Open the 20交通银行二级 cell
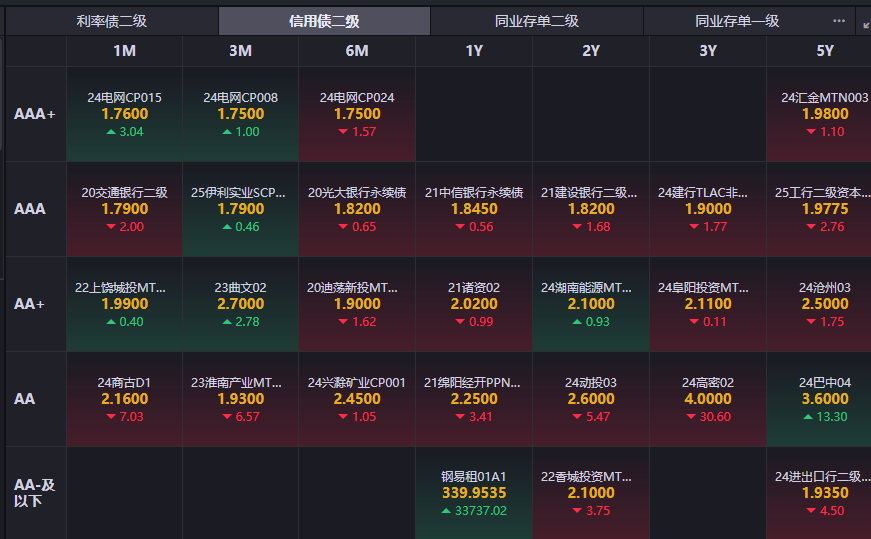The image size is (871, 539). 124,209
